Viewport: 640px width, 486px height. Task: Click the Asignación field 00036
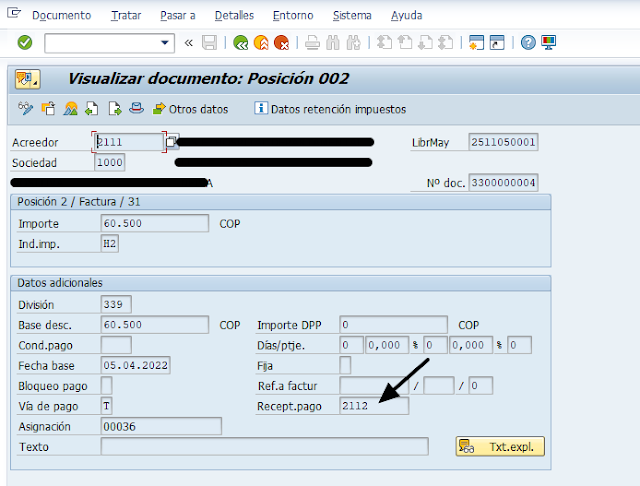coord(161,426)
